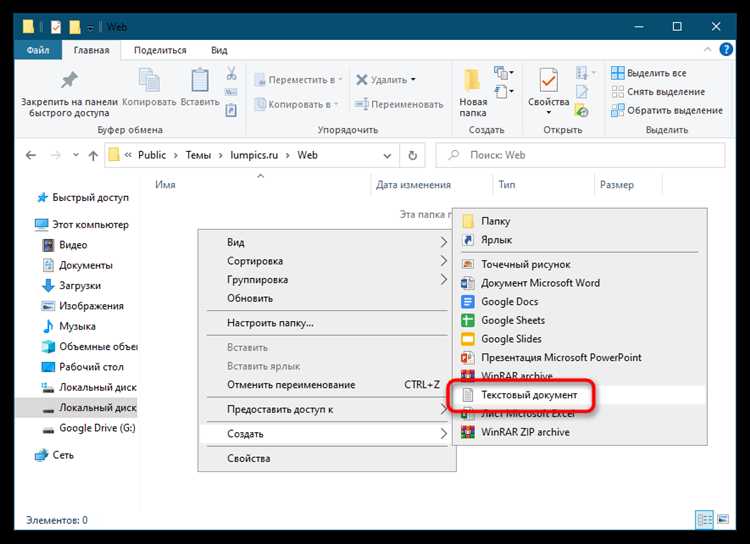Click the New folder icon

(x=473, y=80)
